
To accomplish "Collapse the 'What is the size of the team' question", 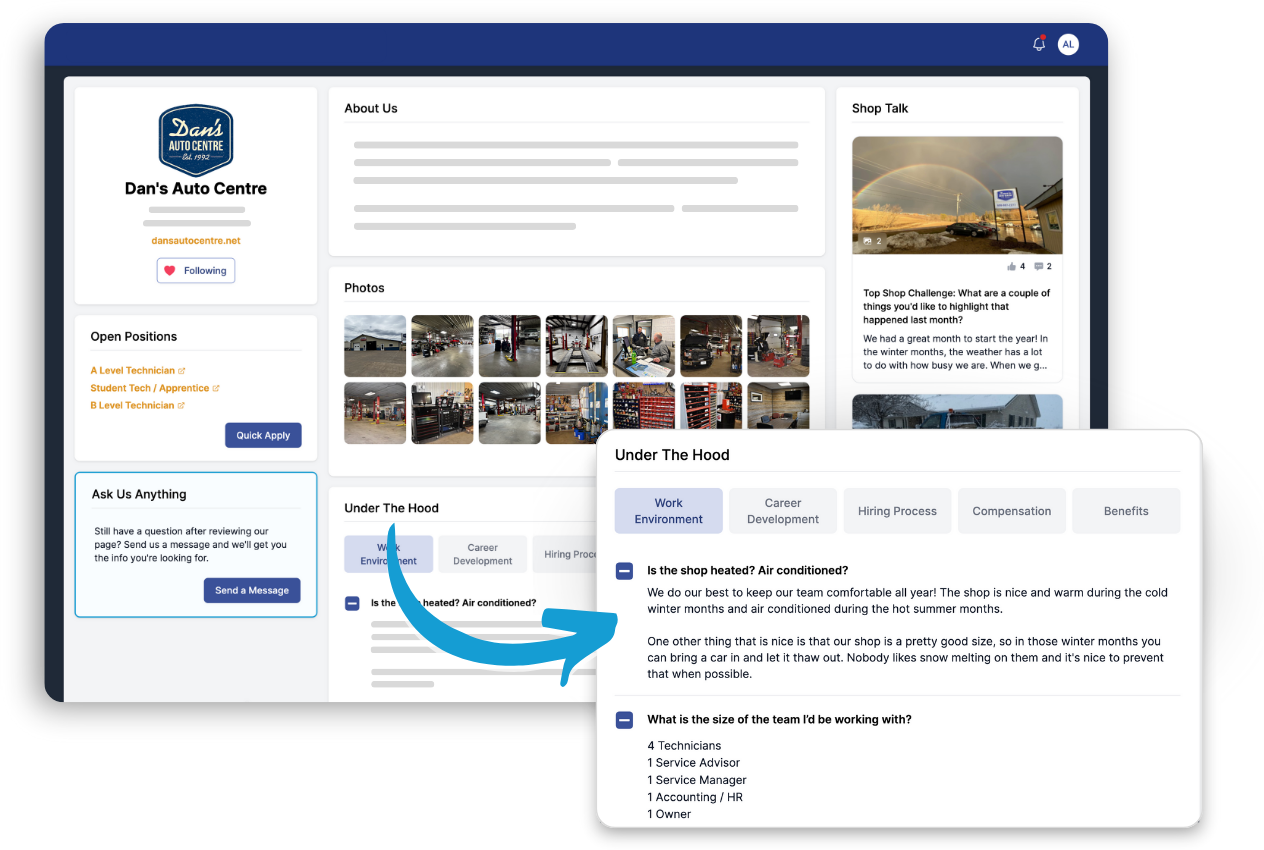I will click(624, 720).
